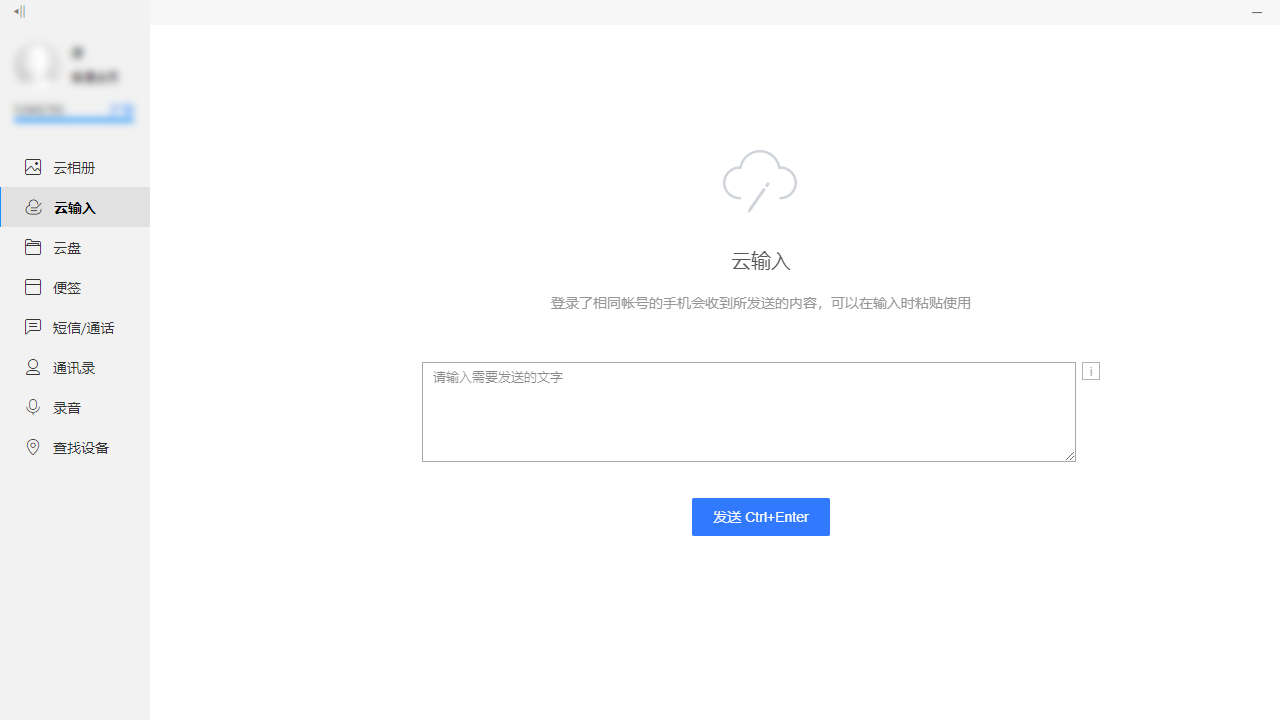Viewport: 1280px width, 720px height.
Task: Open 云盘 using its folder icon
Action: (33, 247)
